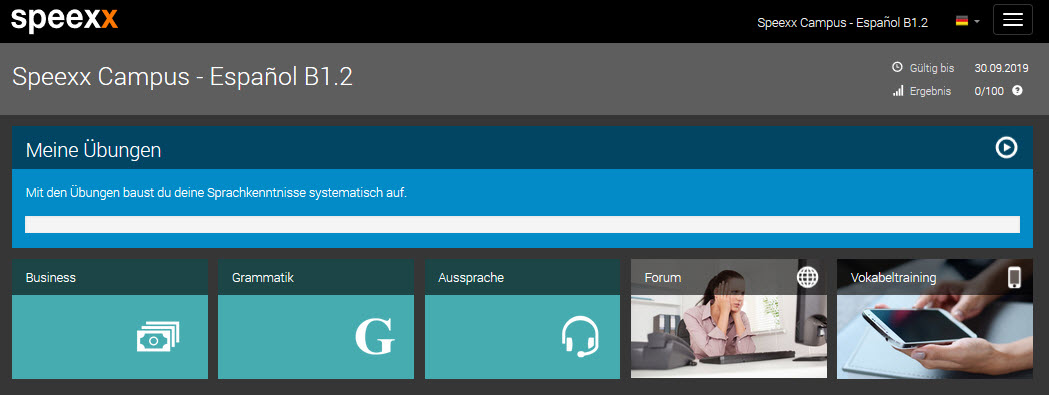Click the date 30.09.2019

[x=1002, y=68]
